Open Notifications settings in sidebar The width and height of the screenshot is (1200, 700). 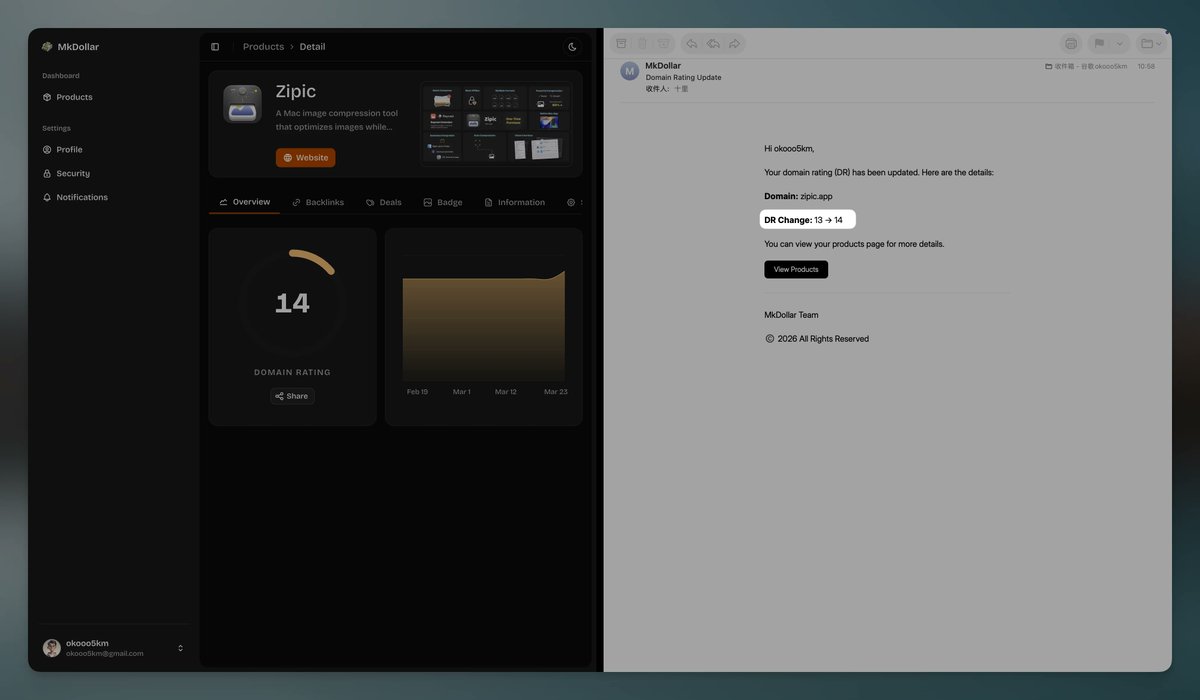pos(75,198)
